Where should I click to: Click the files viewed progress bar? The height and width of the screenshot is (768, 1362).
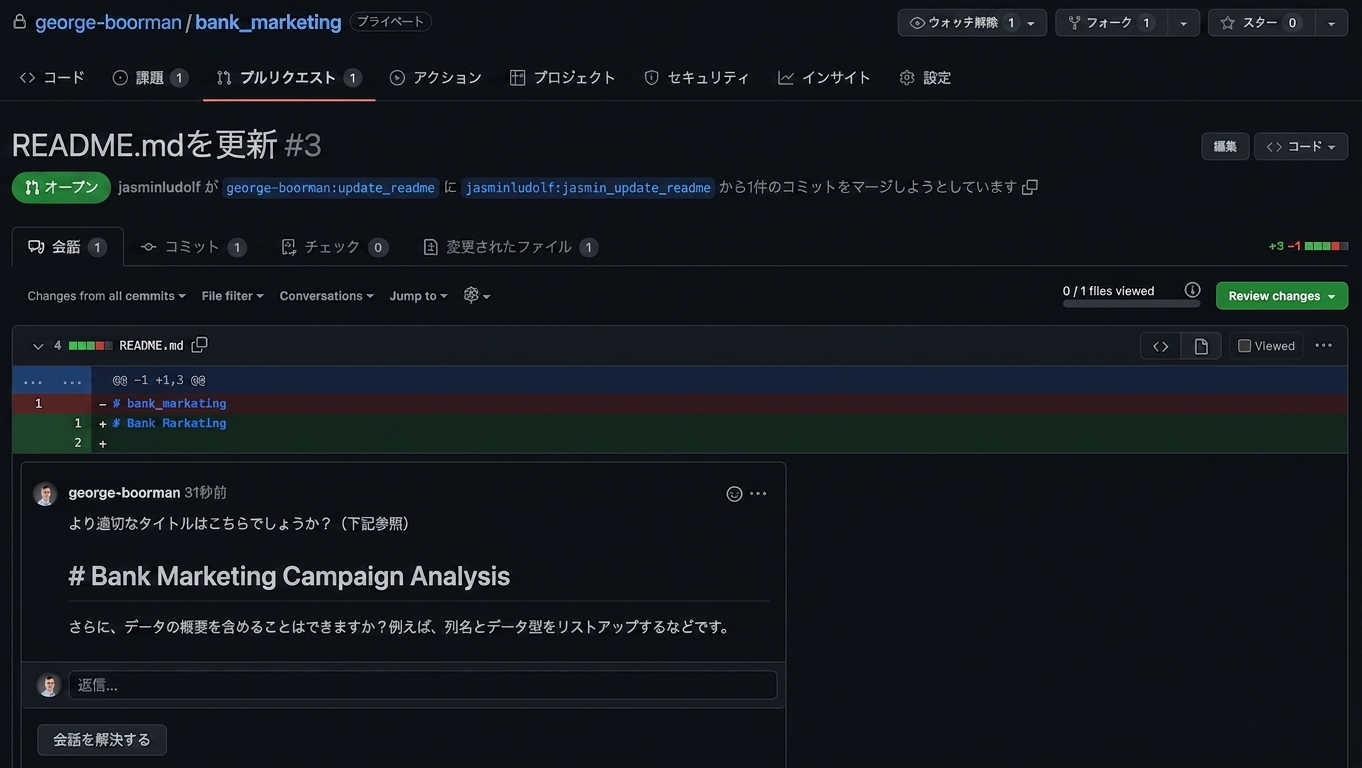coord(1131,304)
